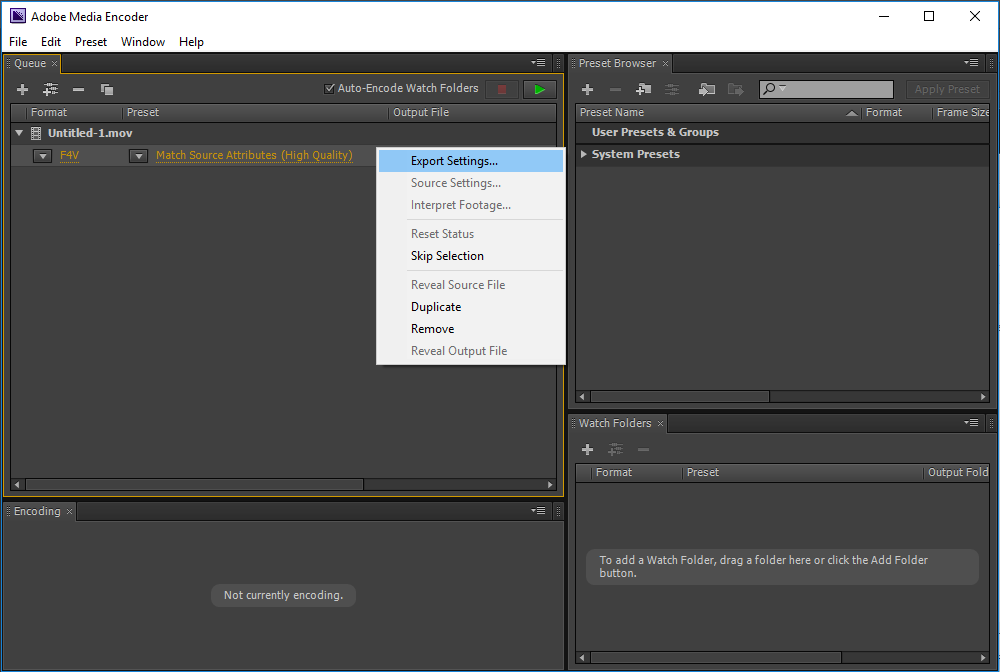Open the Watch Folders panel flyout menu
This screenshot has height=672, width=1000.
[971, 422]
